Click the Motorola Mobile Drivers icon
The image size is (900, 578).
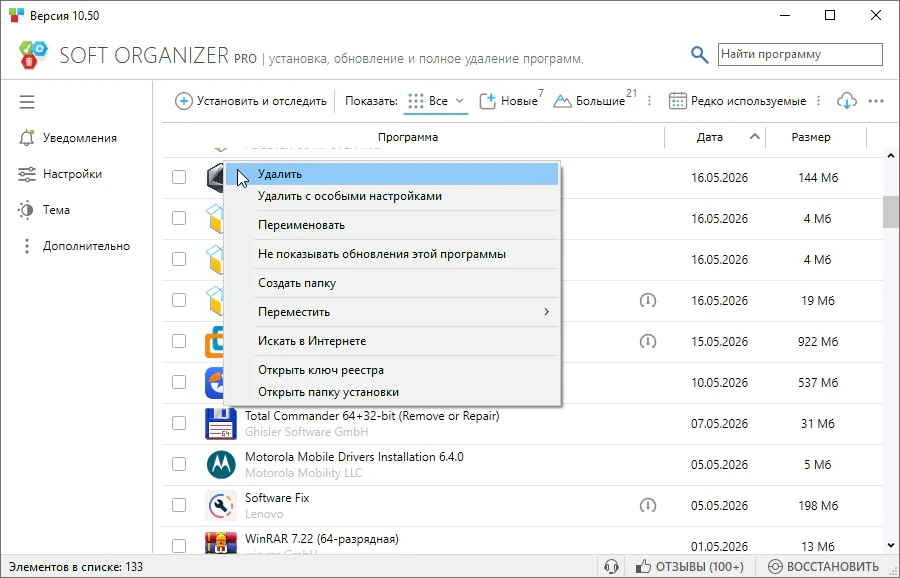(221, 464)
